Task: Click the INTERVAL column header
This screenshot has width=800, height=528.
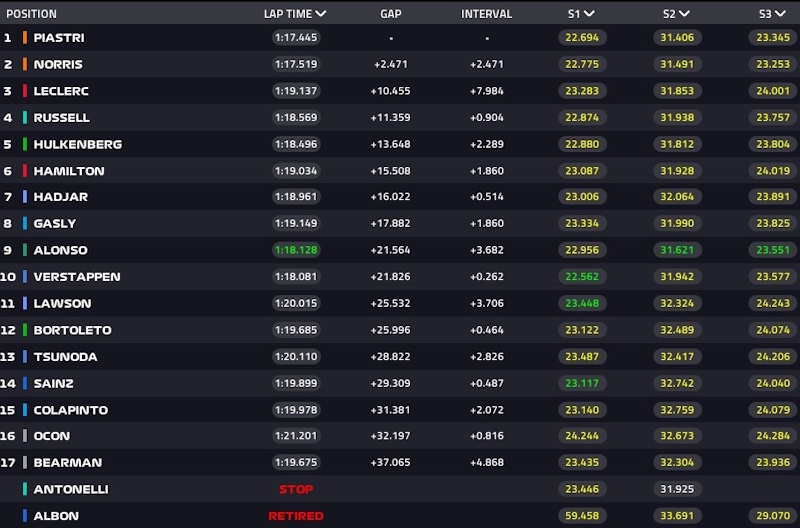Action: tap(486, 14)
